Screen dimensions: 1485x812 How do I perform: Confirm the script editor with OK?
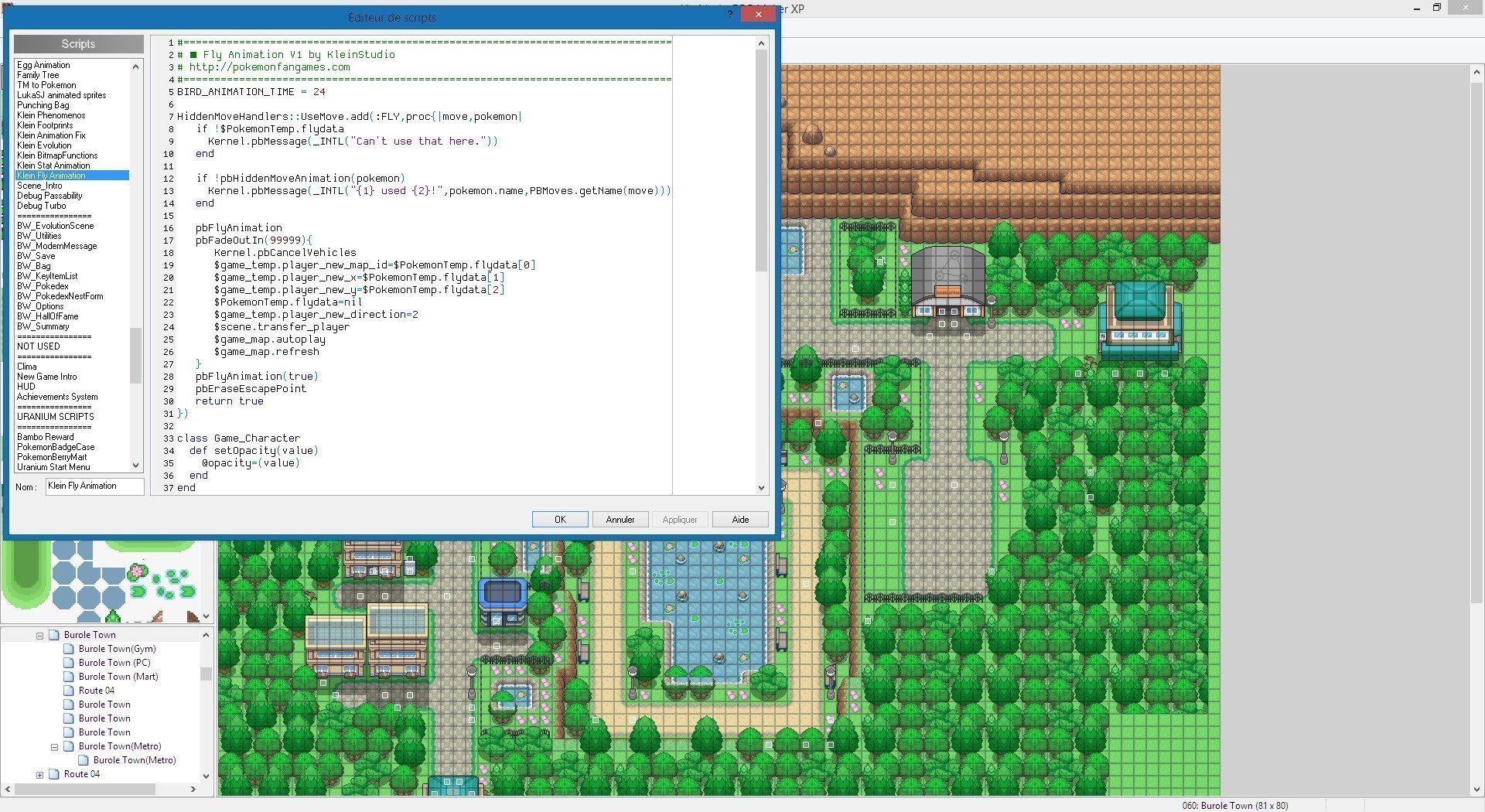point(560,520)
